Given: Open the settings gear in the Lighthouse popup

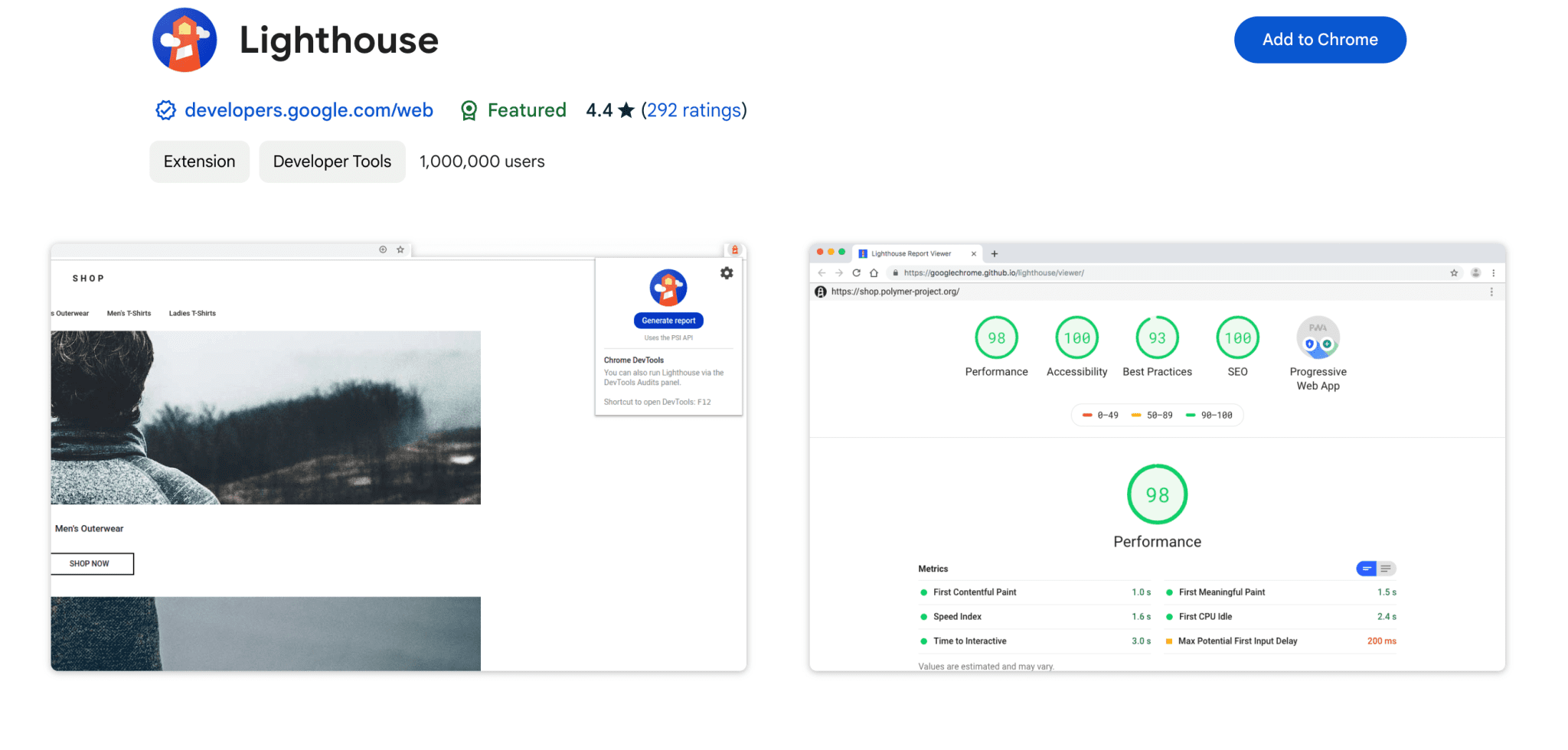Looking at the screenshot, I should pyautogui.click(x=726, y=272).
